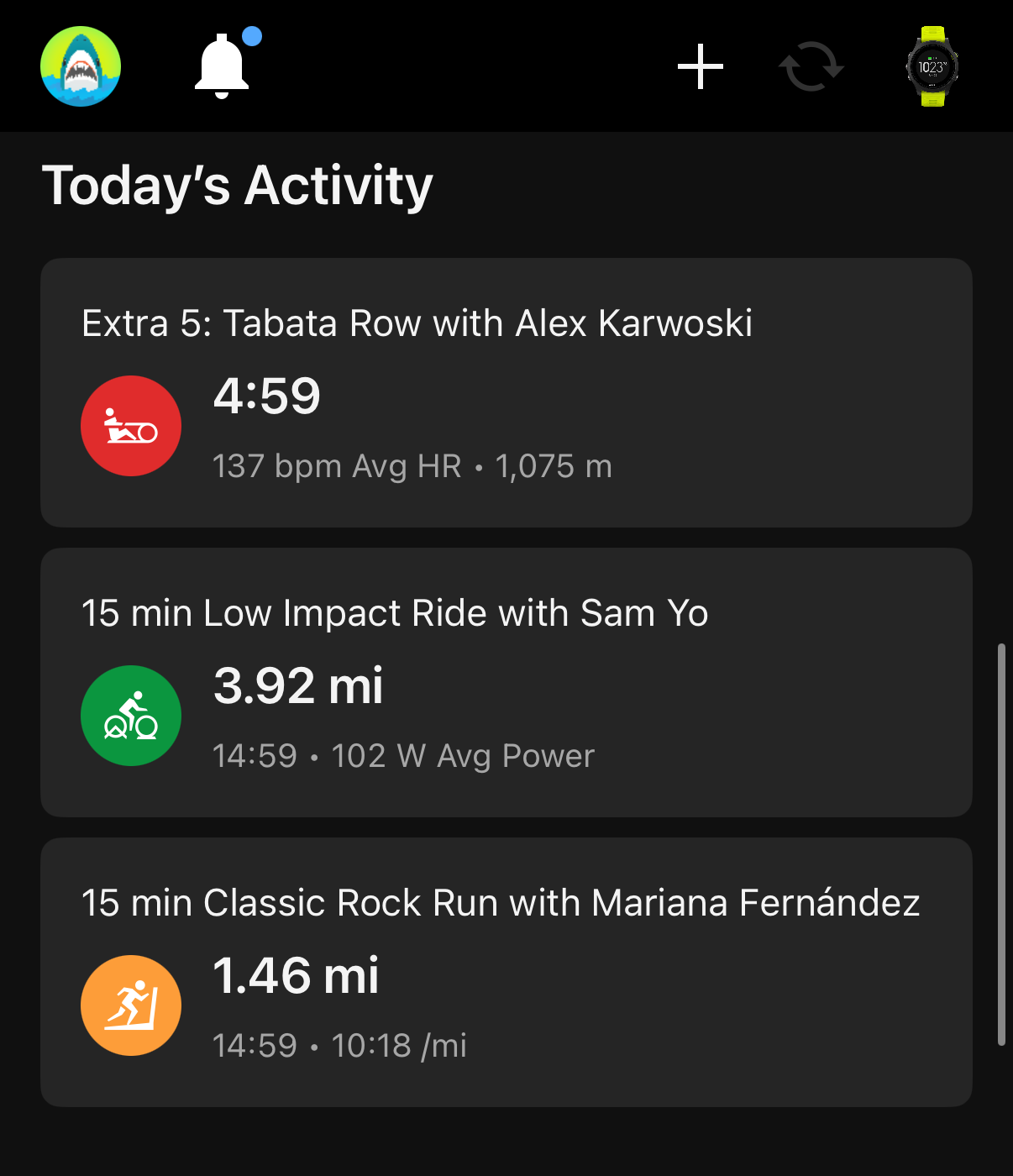Open notifications bell
Viewport: 1013px width, 1176px height.
click(x=222, y=66)
